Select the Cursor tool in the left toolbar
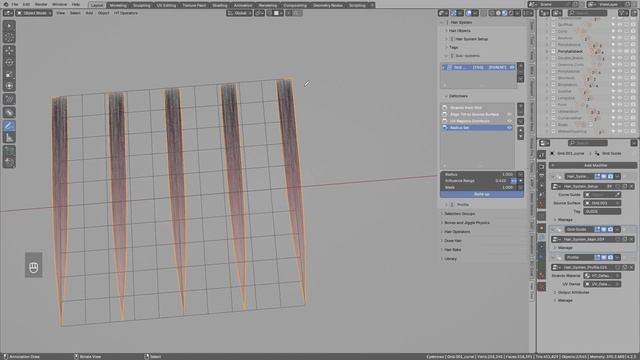640x360 pixels. click(x=9, y=37)
